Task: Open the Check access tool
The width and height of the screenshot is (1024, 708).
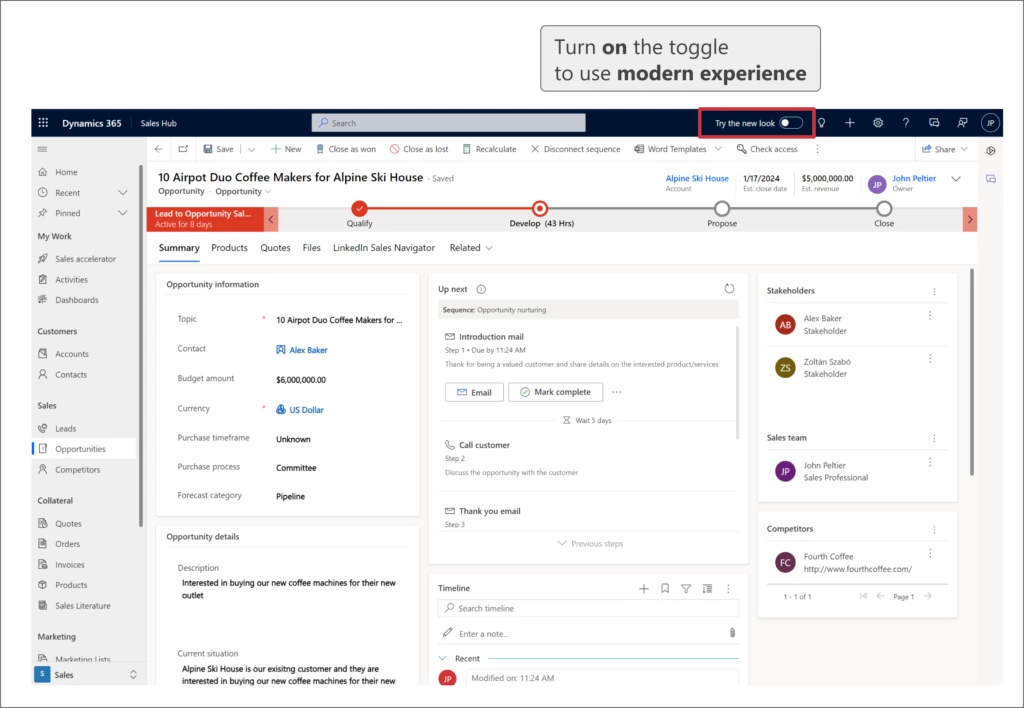Action: [770, 148]
